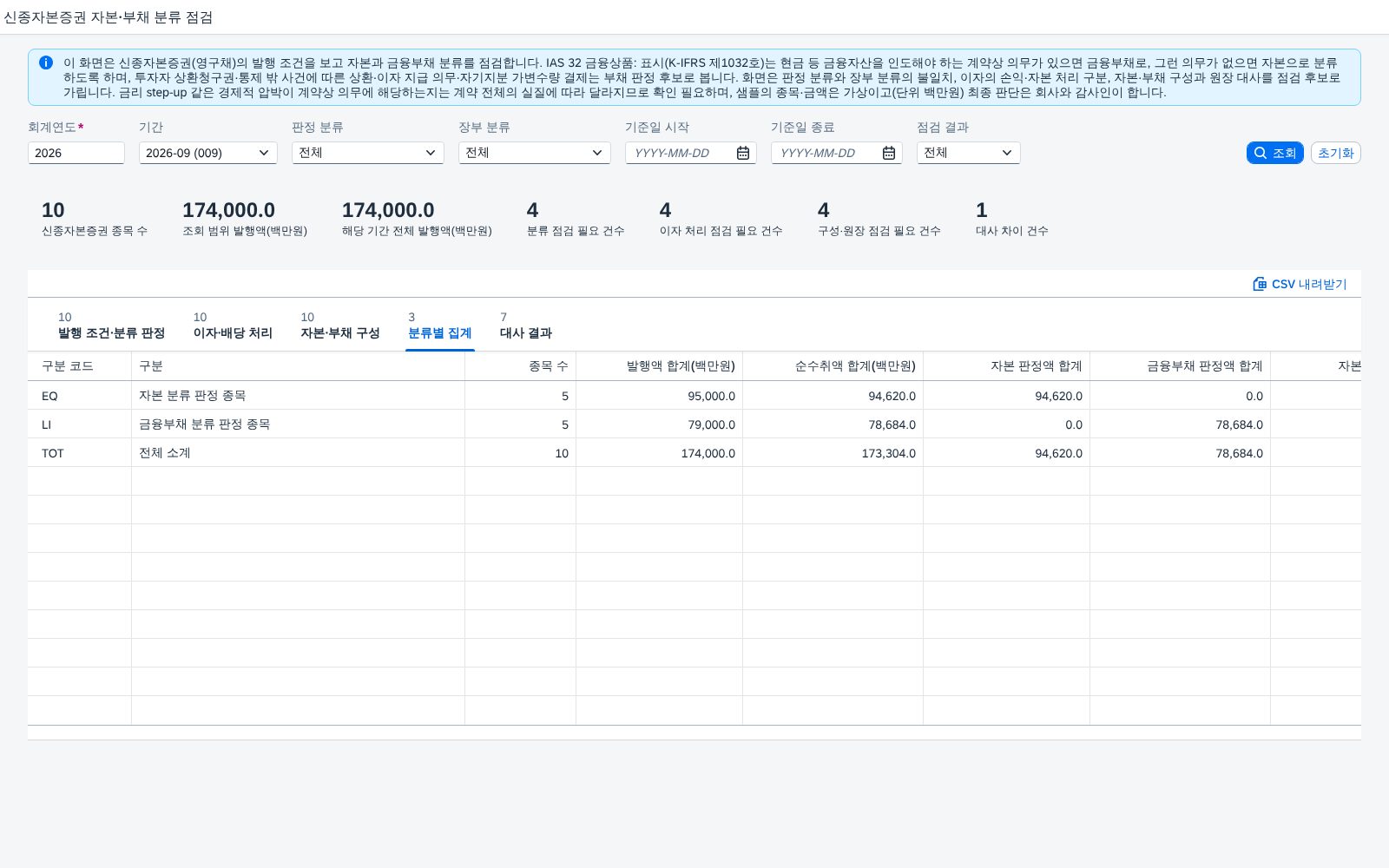Click the 전체 소계 cell
The height and width of the screenshot is (868, 1389).
click(x=299, y=453)
